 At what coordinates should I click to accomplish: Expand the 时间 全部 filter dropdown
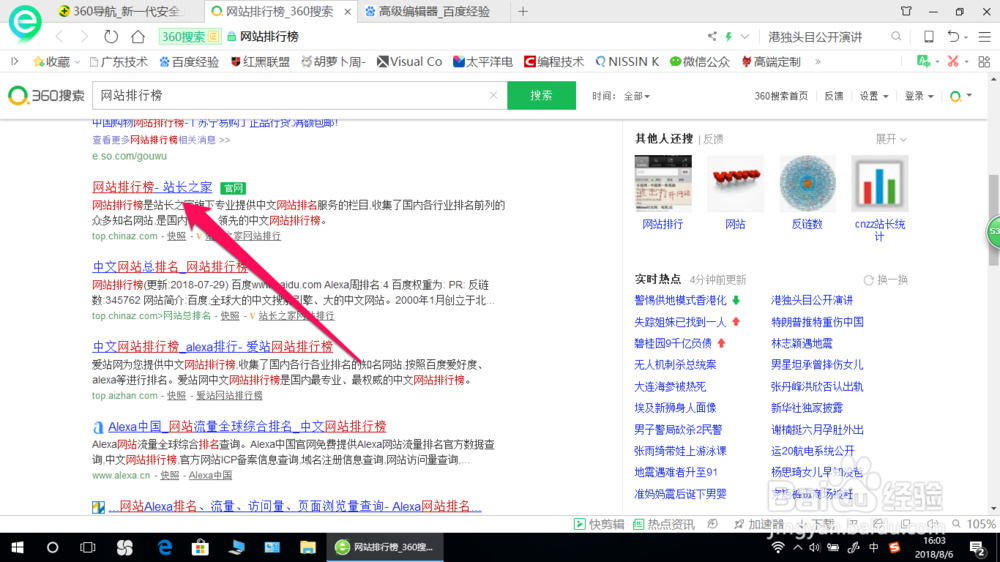point(636,96)
